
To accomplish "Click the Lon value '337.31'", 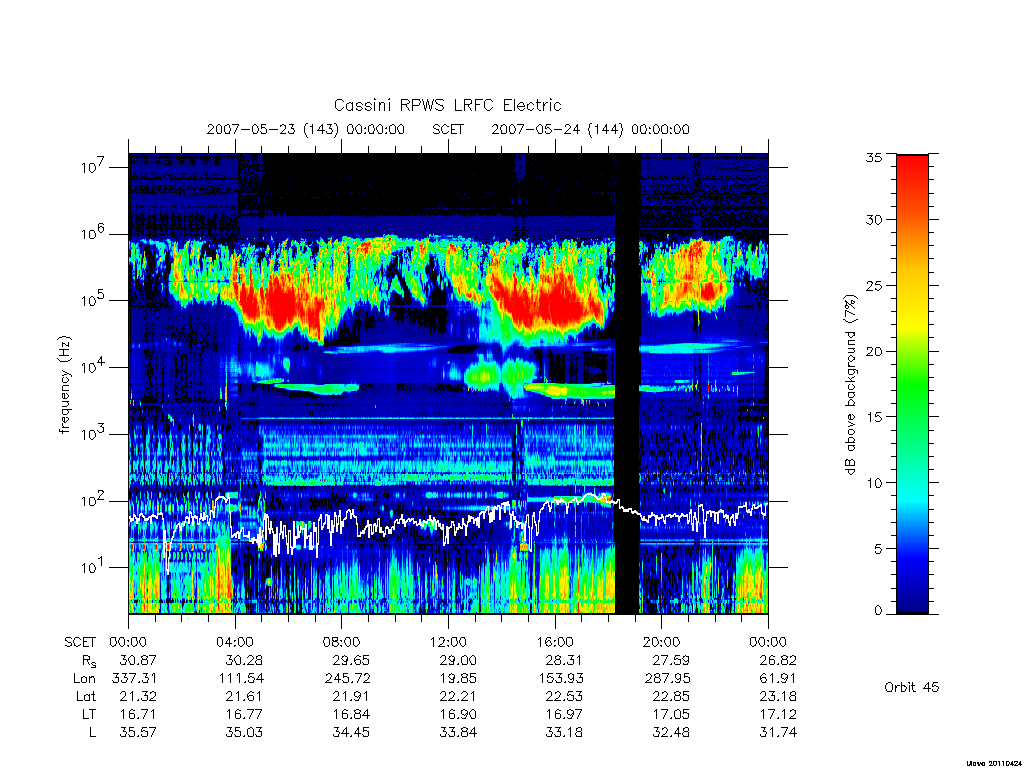I will [x=134, y=679].
